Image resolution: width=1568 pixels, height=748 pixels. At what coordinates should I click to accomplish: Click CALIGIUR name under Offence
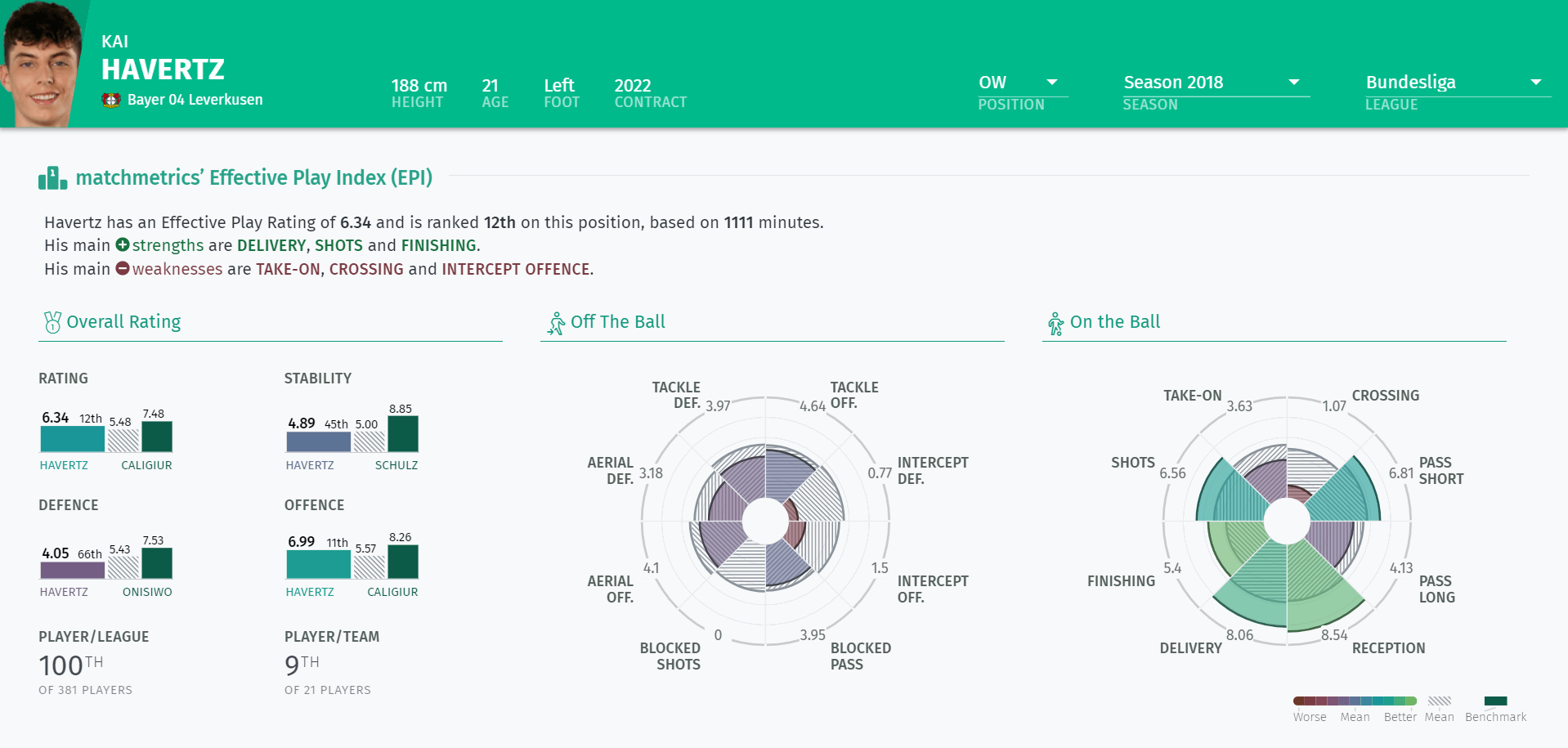(x=392, y=592)
